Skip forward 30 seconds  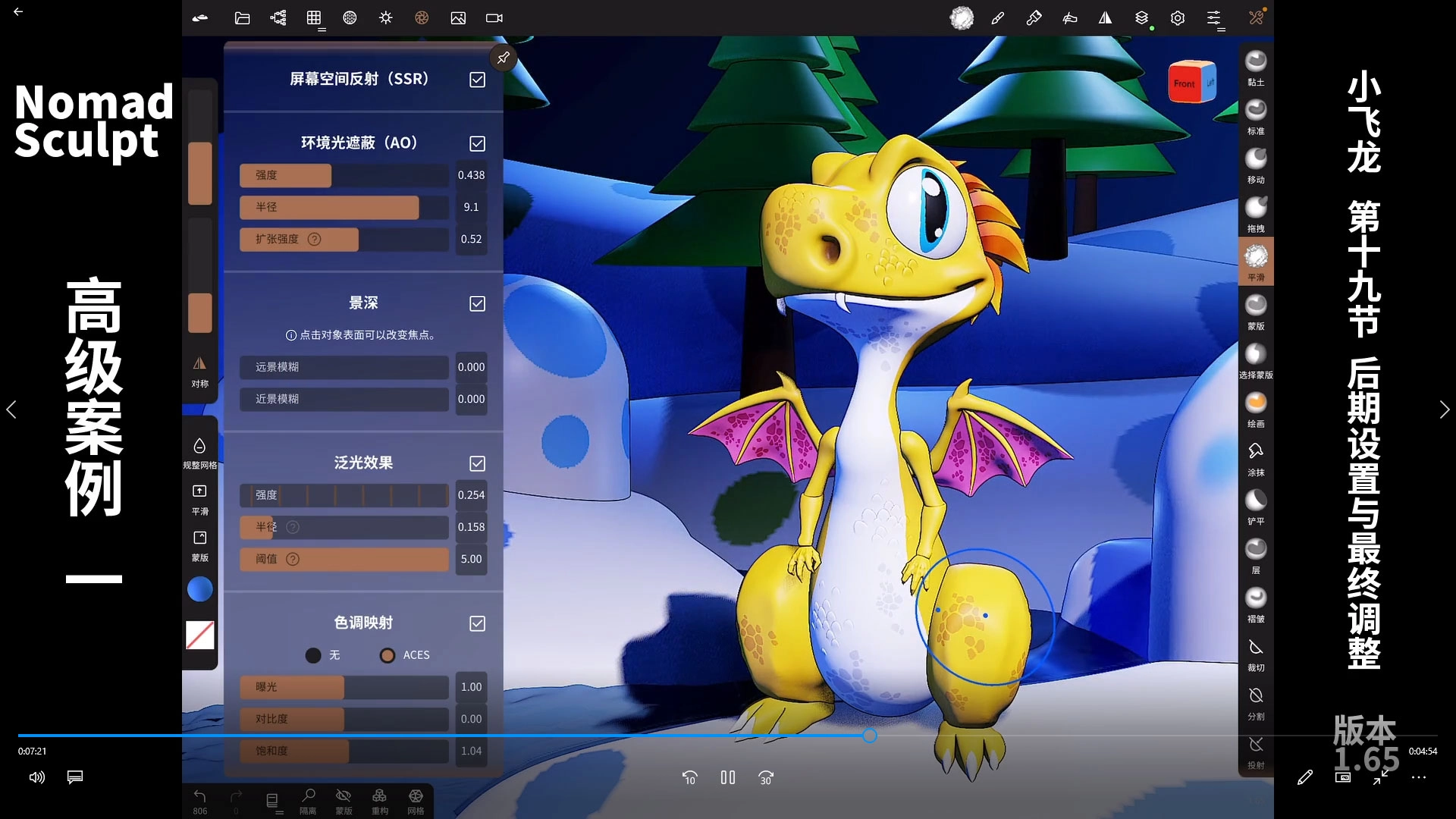coord(766,777)
